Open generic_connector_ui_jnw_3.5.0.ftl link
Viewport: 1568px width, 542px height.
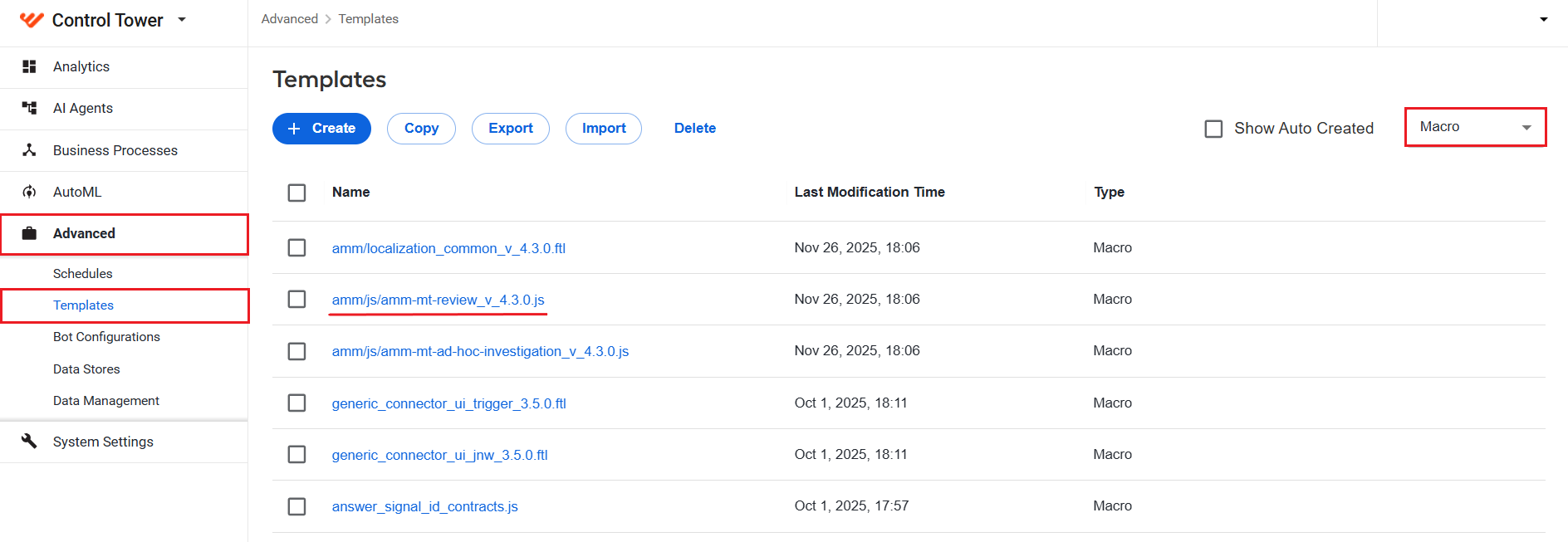click(x=439, y=455)
